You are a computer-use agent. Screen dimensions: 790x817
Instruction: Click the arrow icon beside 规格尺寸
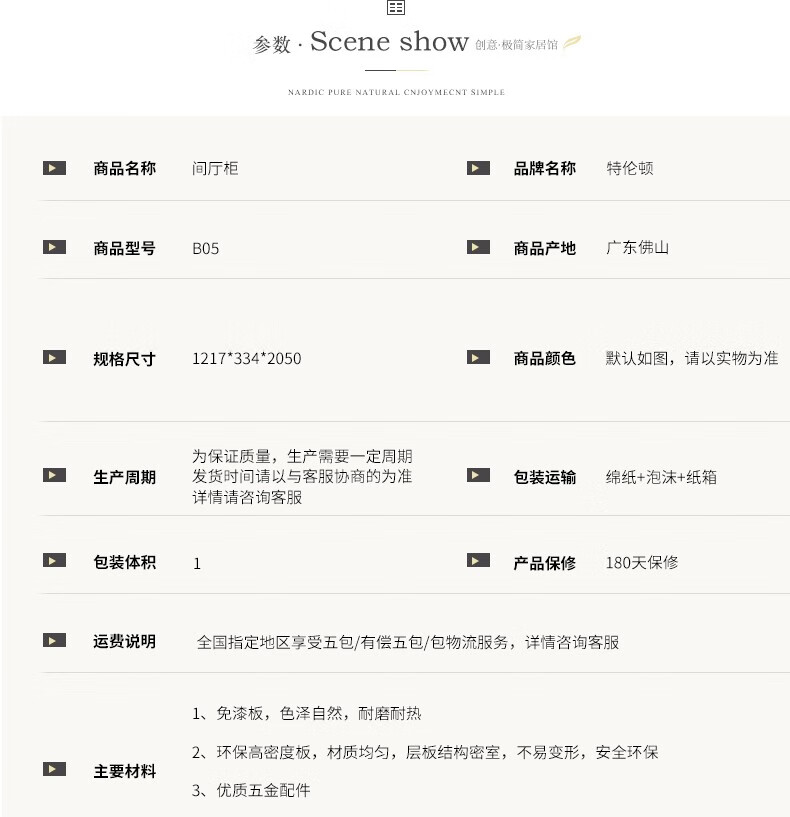54,357
